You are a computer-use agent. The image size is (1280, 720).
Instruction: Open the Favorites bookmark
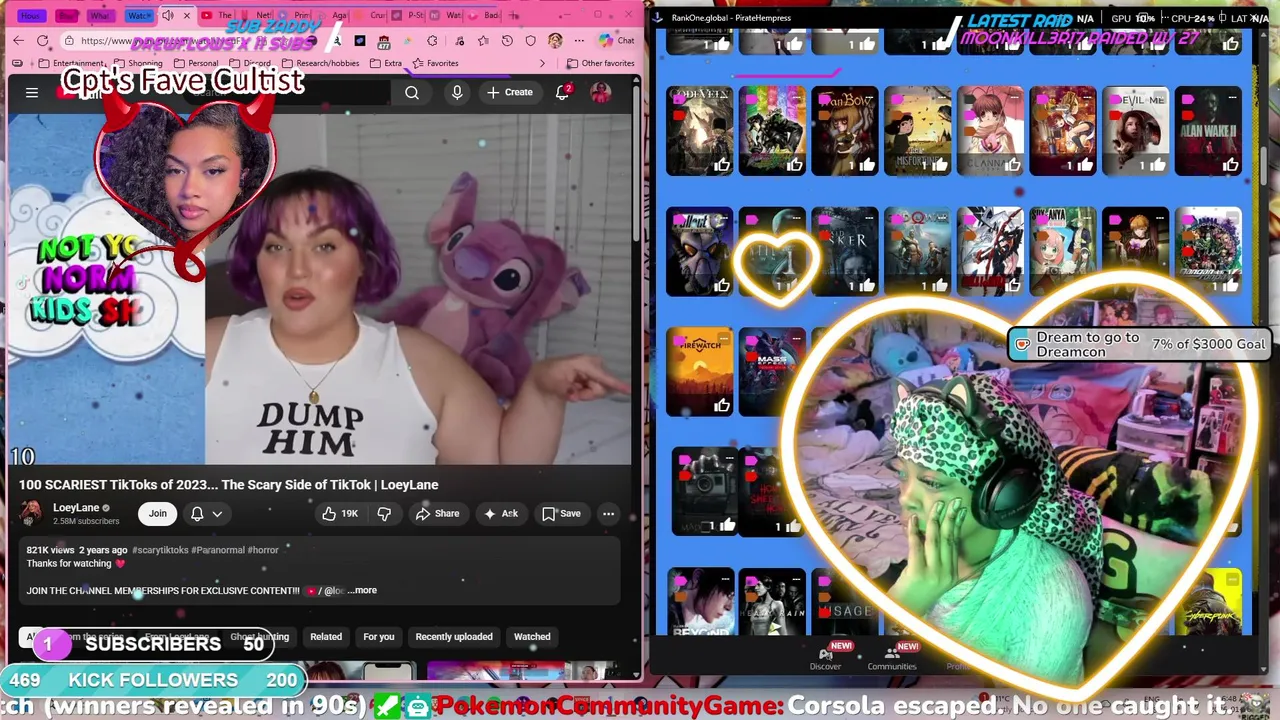(x=435, y=63)
